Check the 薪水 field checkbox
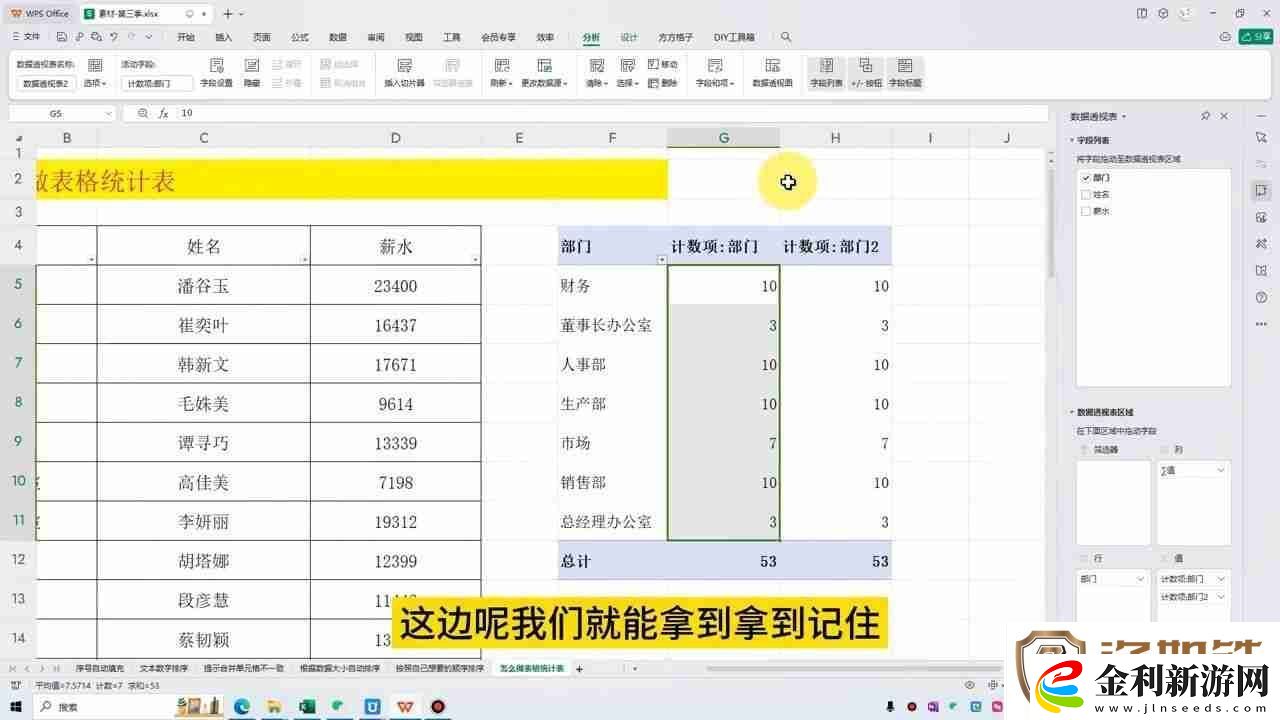 pyautogui.click(x=1084, y=210)
